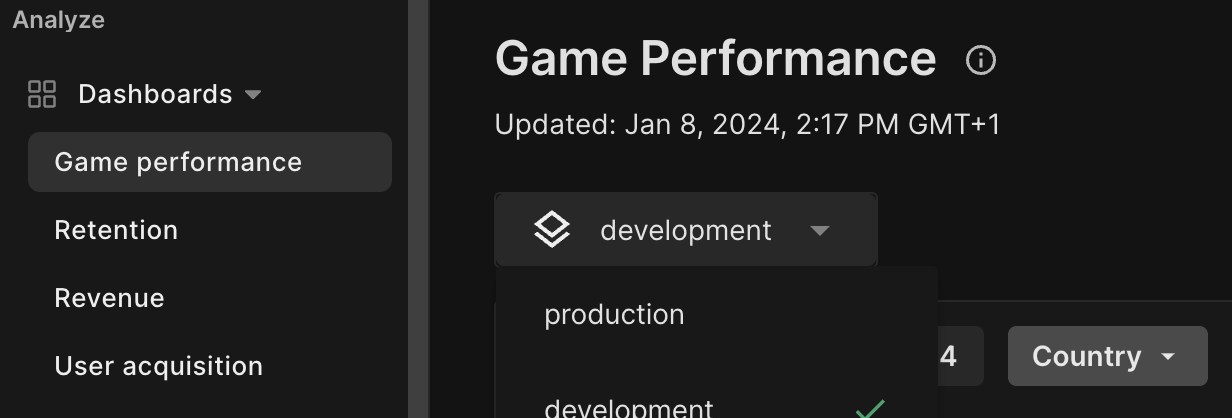Click the Updated timestamp text

tap(747, 125)
